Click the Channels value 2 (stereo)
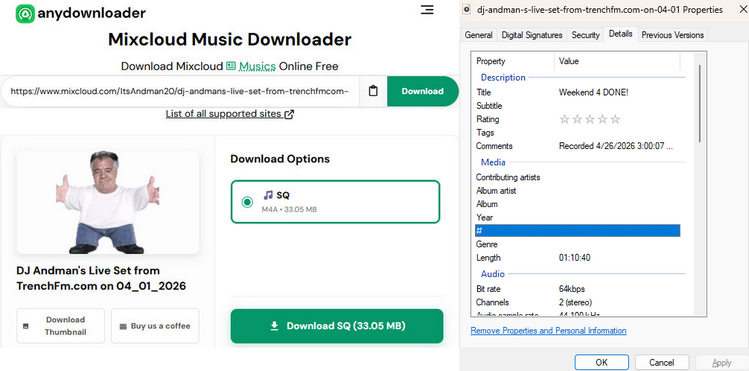Image resolution: width=749 pixels, height=371 pixels. (x=576, y=302)
